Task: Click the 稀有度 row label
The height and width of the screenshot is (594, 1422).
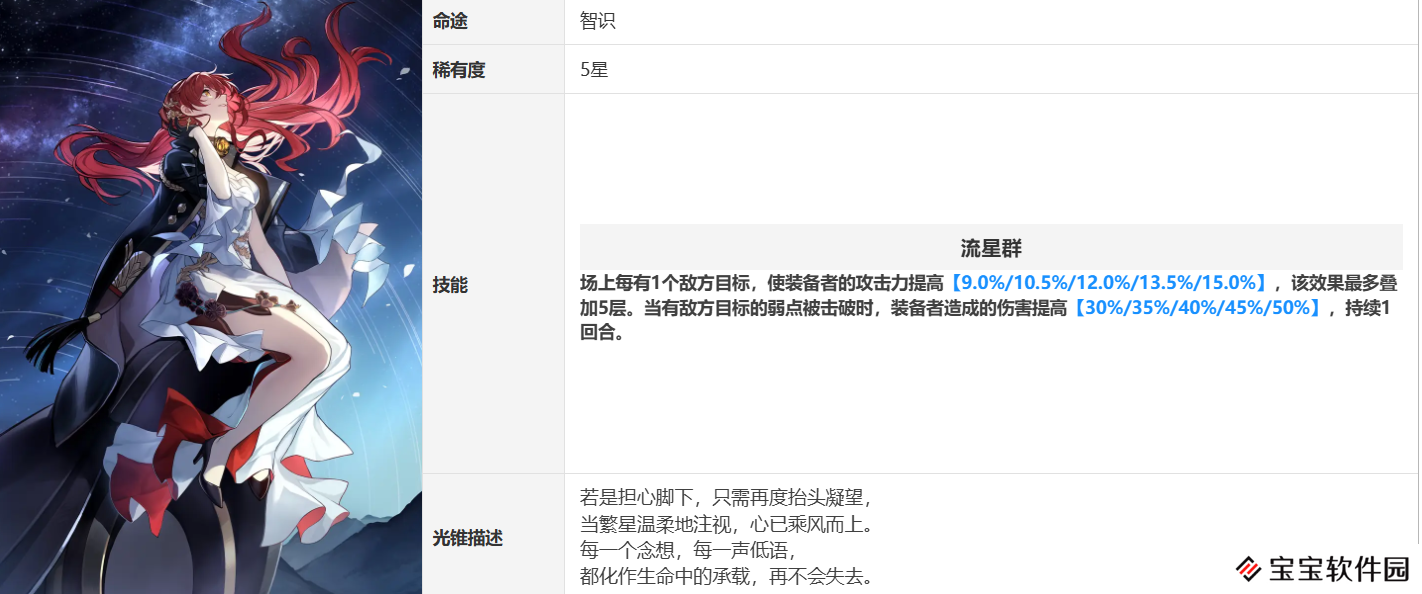Action: coord(459,70)
